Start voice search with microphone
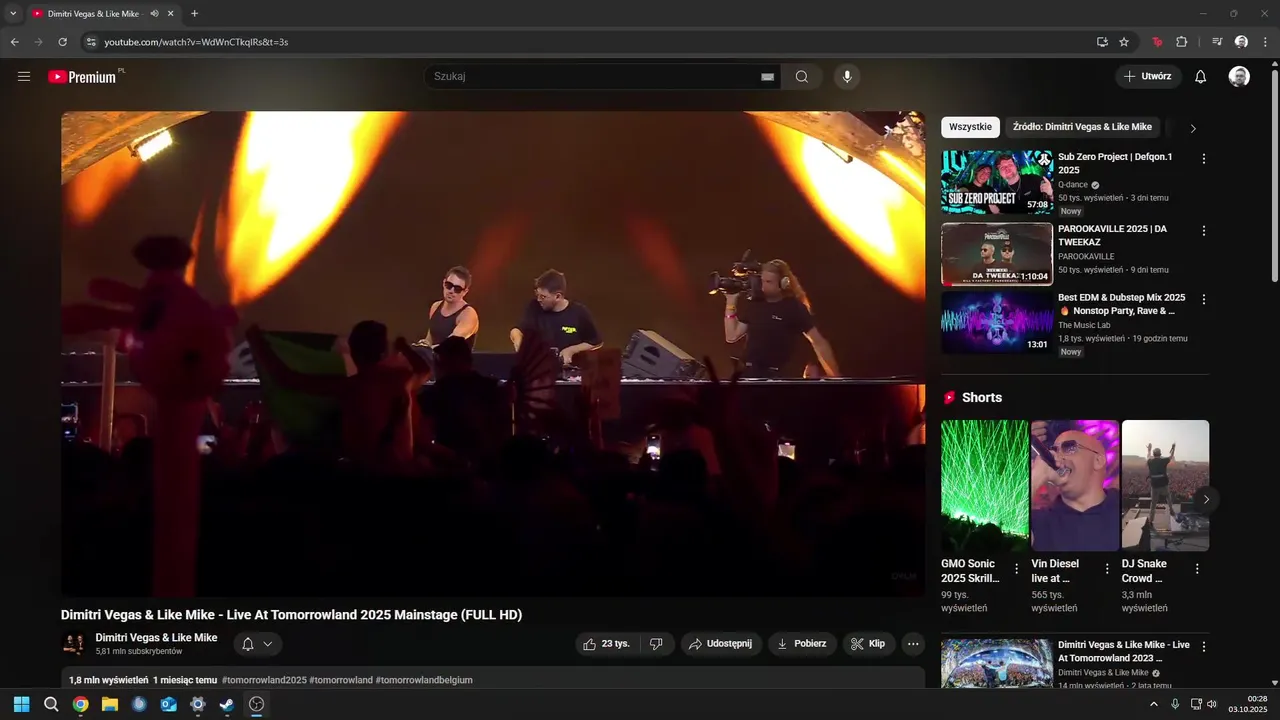This screenshot has width=1280, height=720. pyautogui.click(x=847, y=77)
